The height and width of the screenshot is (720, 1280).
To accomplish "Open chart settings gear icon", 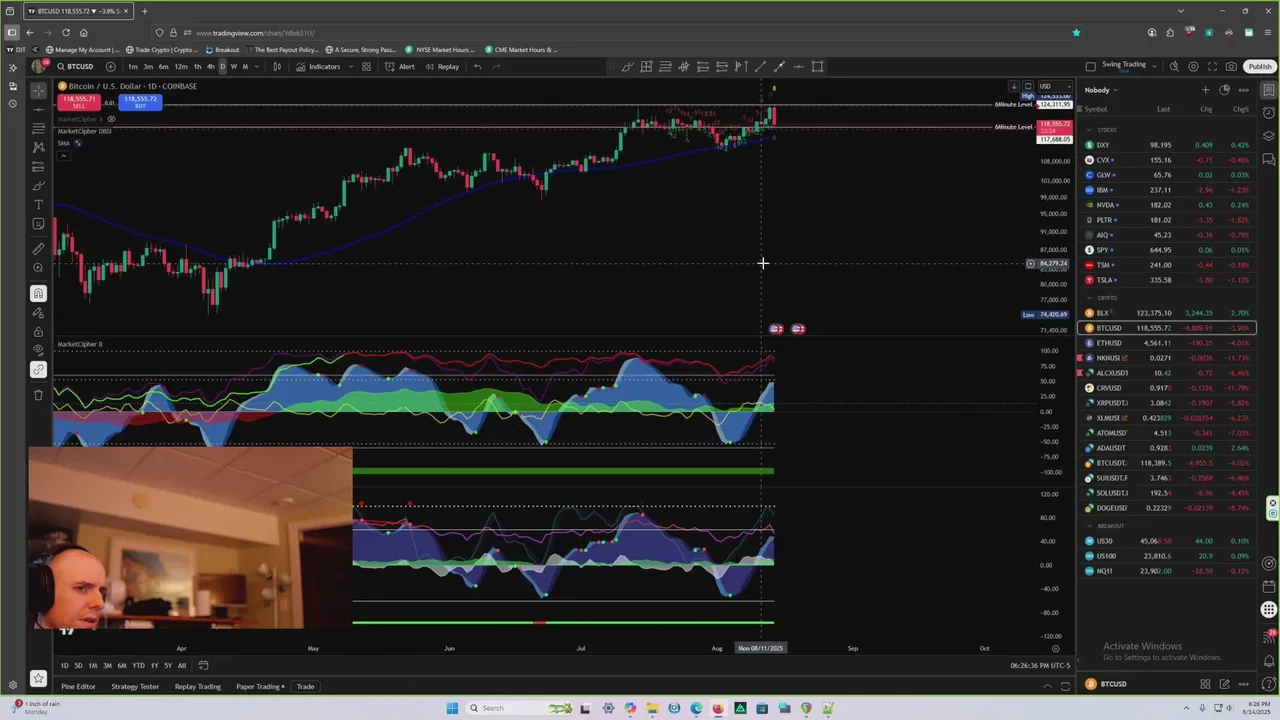I will click(1193, 67).
